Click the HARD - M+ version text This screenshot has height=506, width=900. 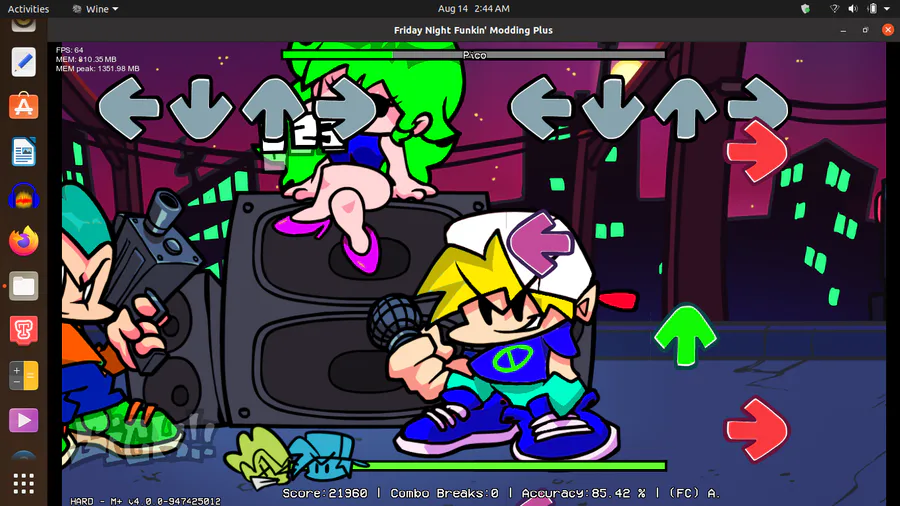pos(145,501)
